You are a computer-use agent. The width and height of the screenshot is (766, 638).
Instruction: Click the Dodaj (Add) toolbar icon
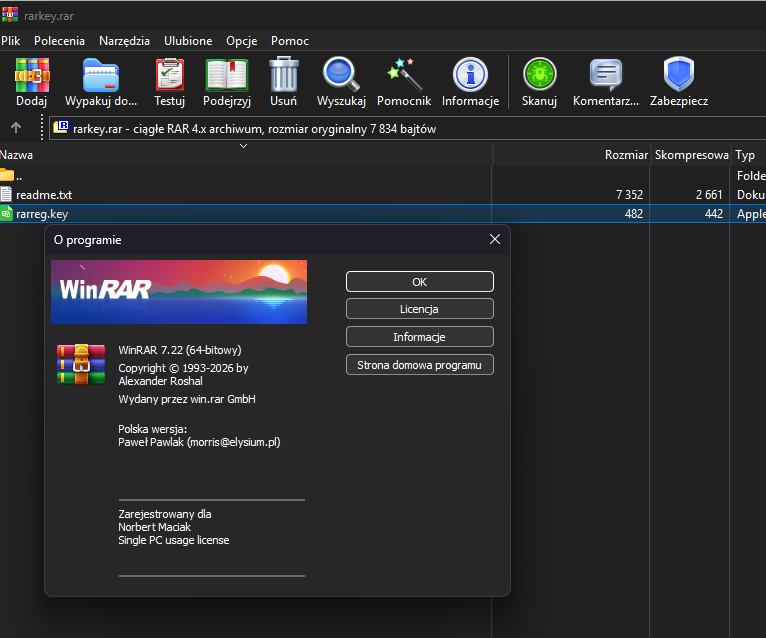[x=32, y=75]
